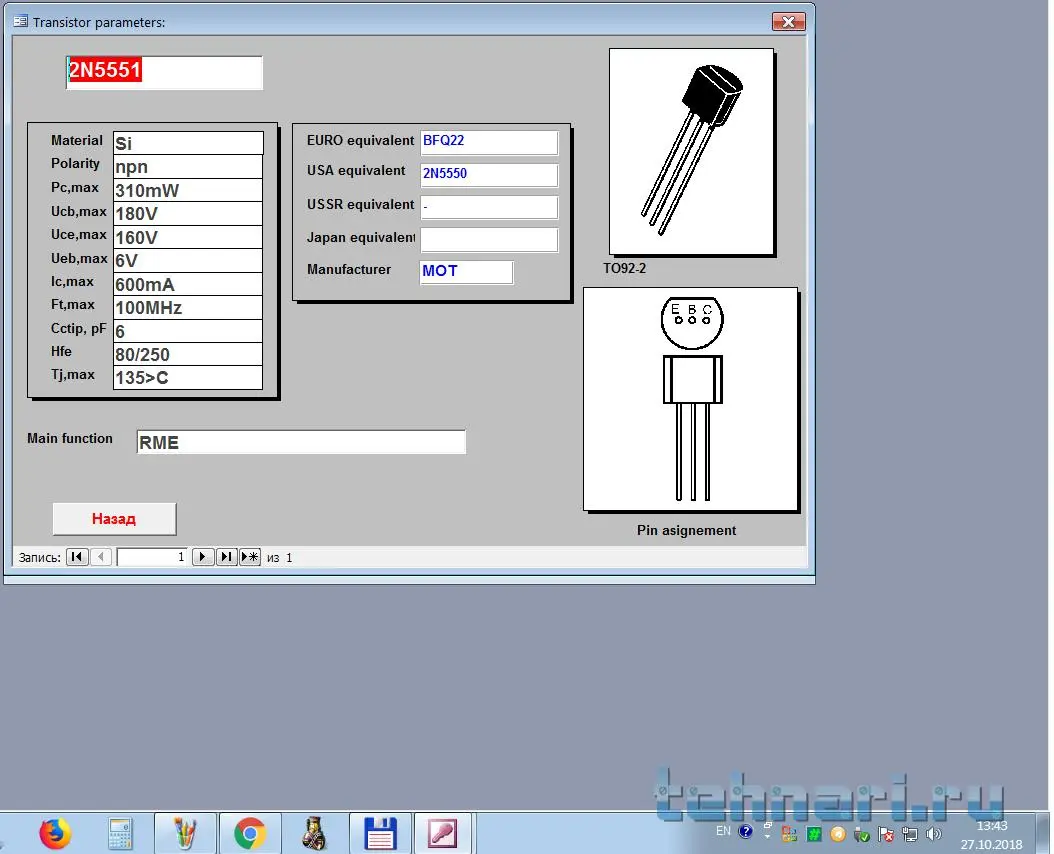Screen dimensions: 1054x854
Task: Click the Main function label
Action: coord(70,438)
